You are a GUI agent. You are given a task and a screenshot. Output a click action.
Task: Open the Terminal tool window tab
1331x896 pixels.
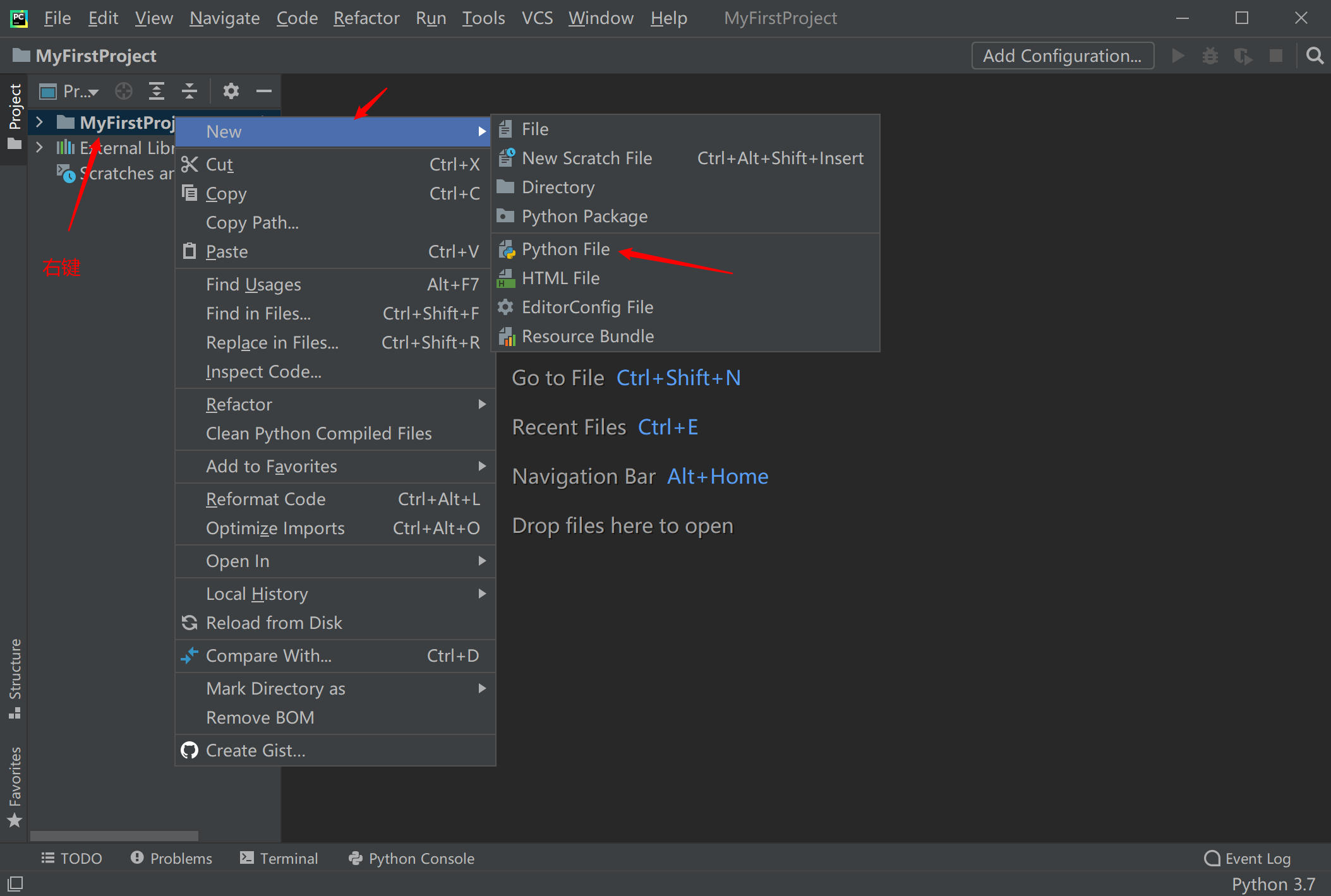(x=279, y=859)
